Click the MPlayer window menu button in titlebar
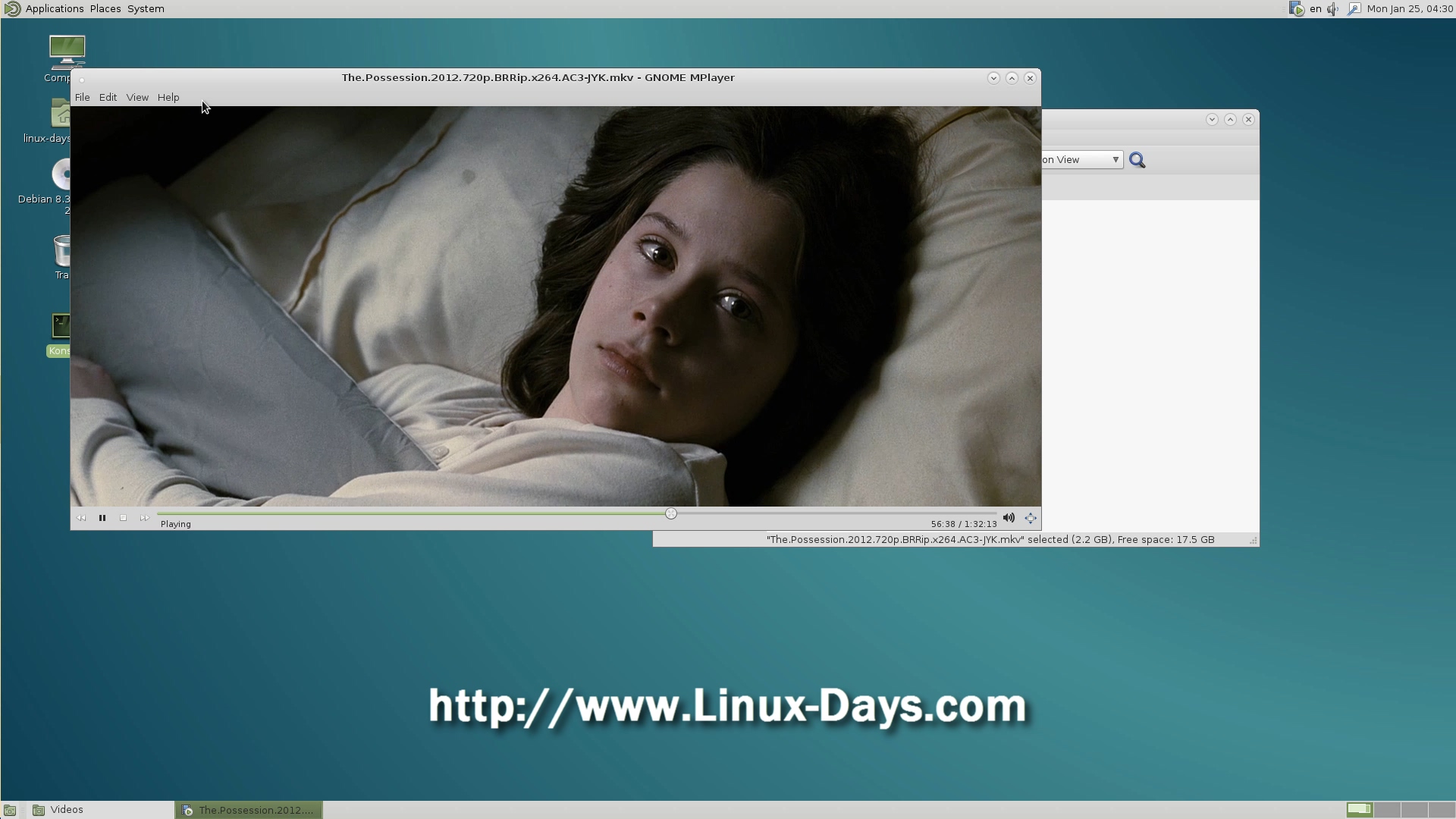Image resolution: width=1456 pixels, height=819 pixels. coord(82,79)
